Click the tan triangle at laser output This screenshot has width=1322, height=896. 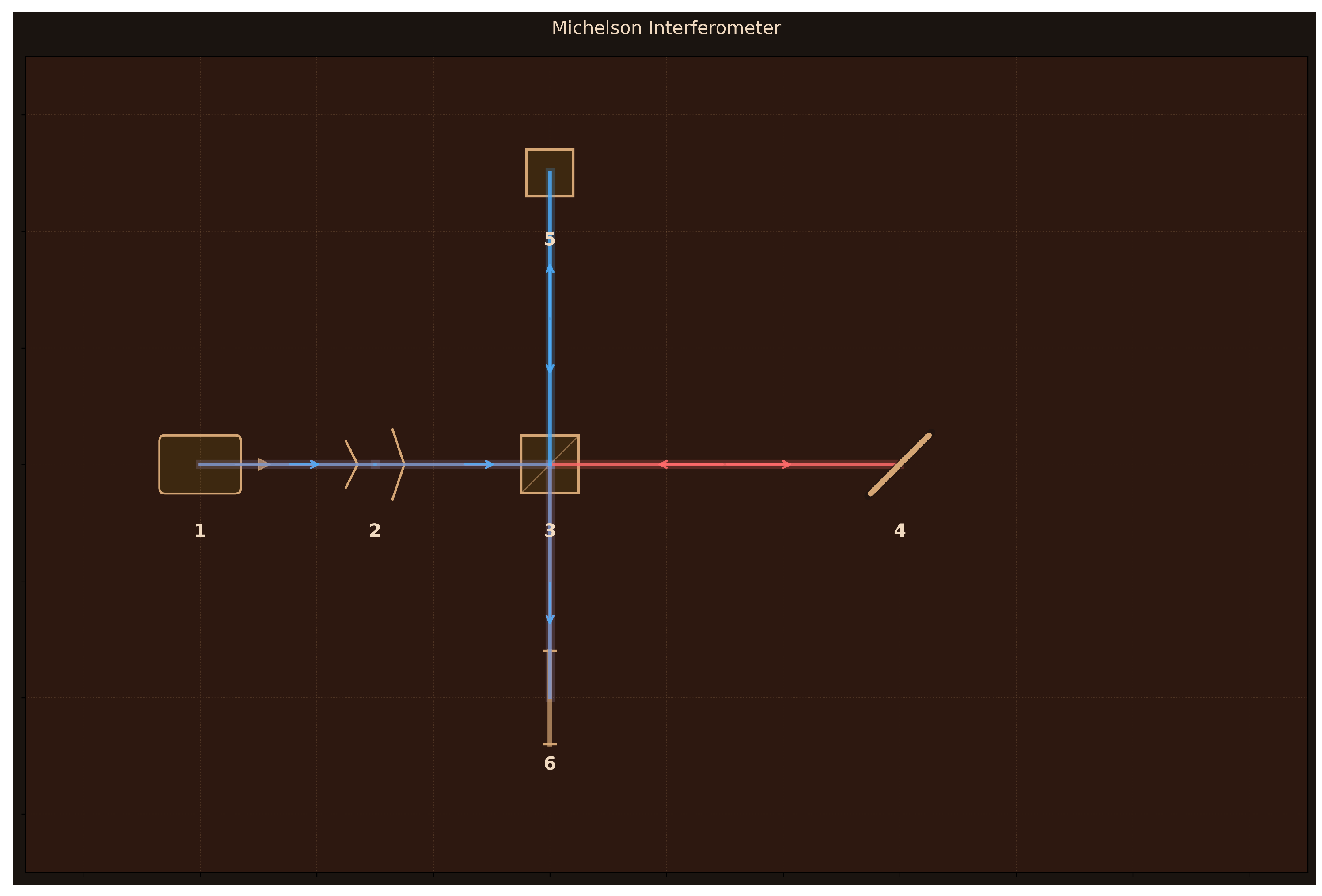(264, 464)
